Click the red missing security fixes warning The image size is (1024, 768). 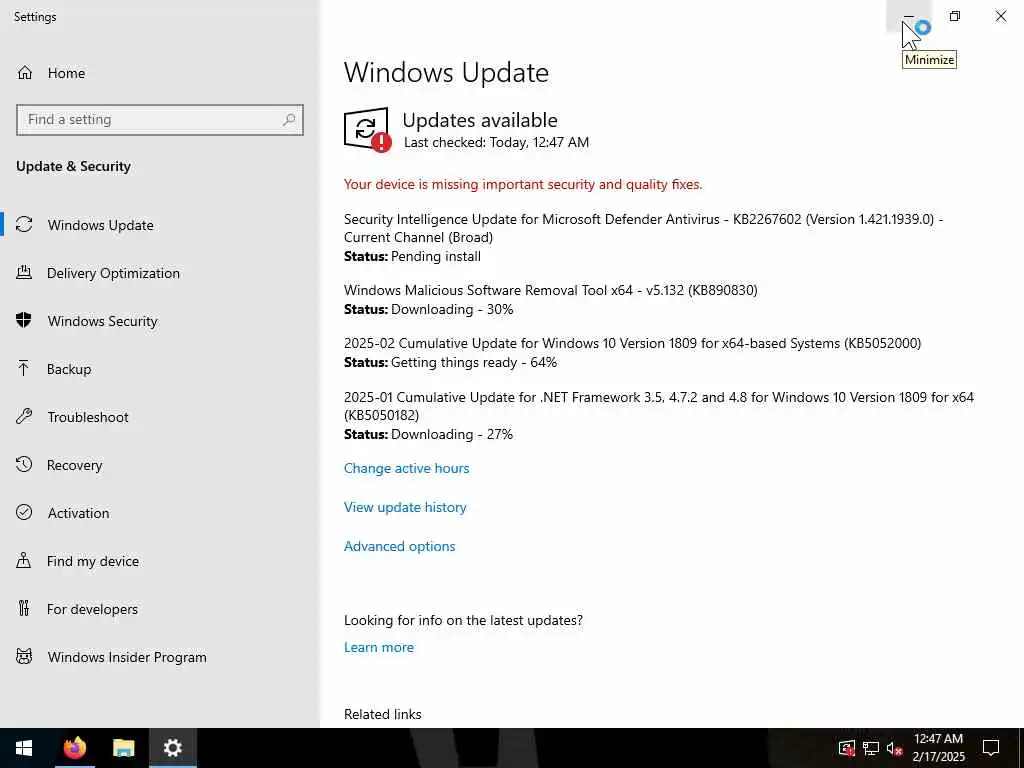click(523, 184)
